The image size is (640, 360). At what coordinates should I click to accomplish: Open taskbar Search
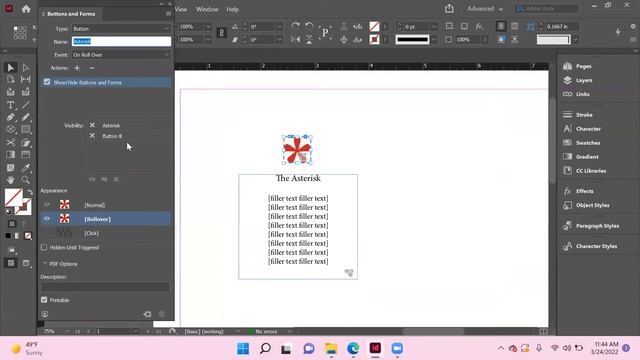pos(265,349)
